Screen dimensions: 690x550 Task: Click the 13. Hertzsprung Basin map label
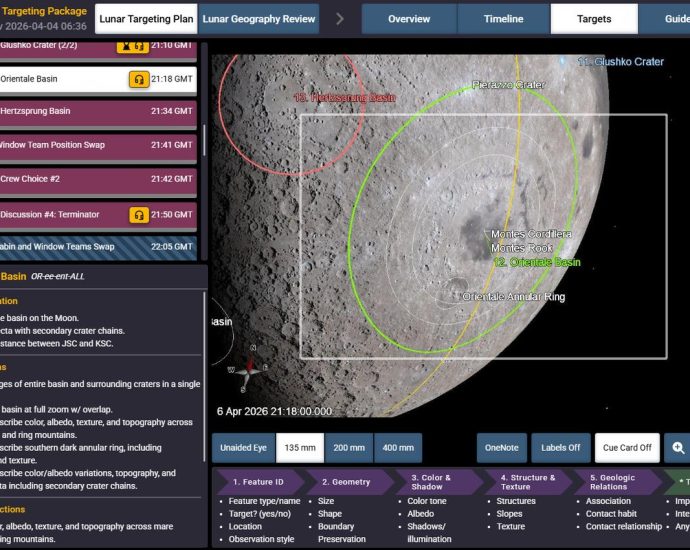345,98
